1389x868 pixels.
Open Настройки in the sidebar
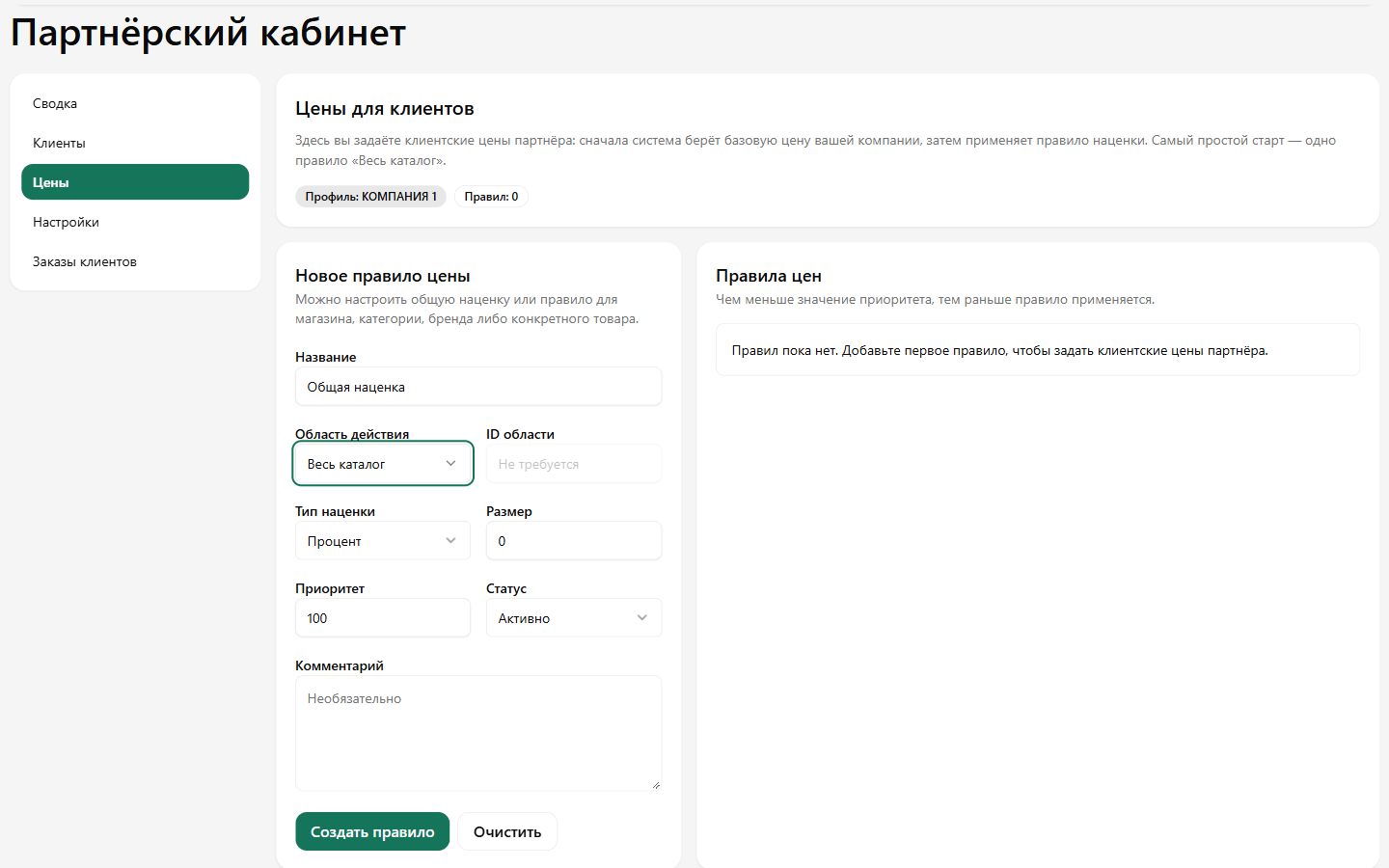pos(135,222)
